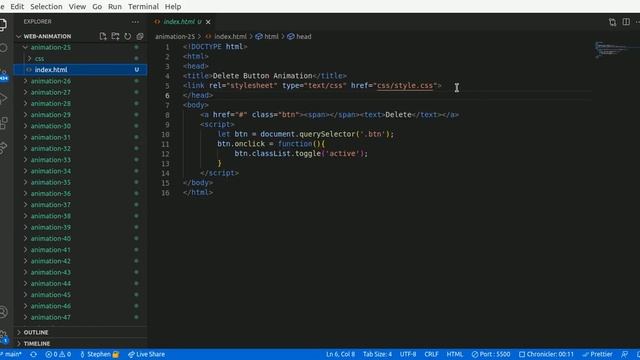Click the main branch indicator in status bar
This screenshot has height=360, width=640.
coord(11,354)
